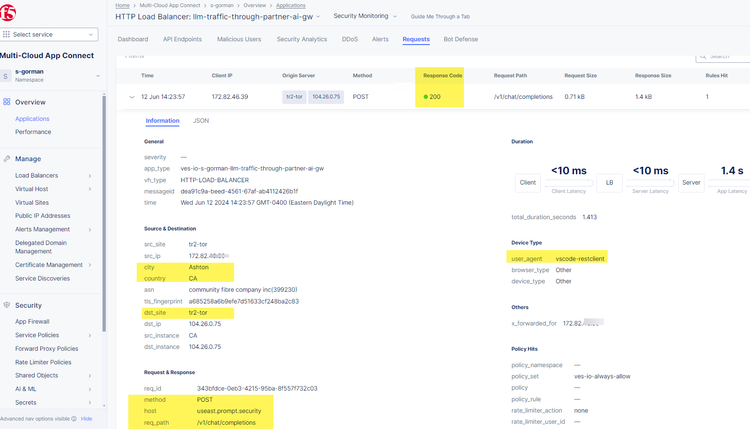Viewport: 750px width, 429px height.
Task: Switch to the Security Analytics tab
Action: (302, 39)
